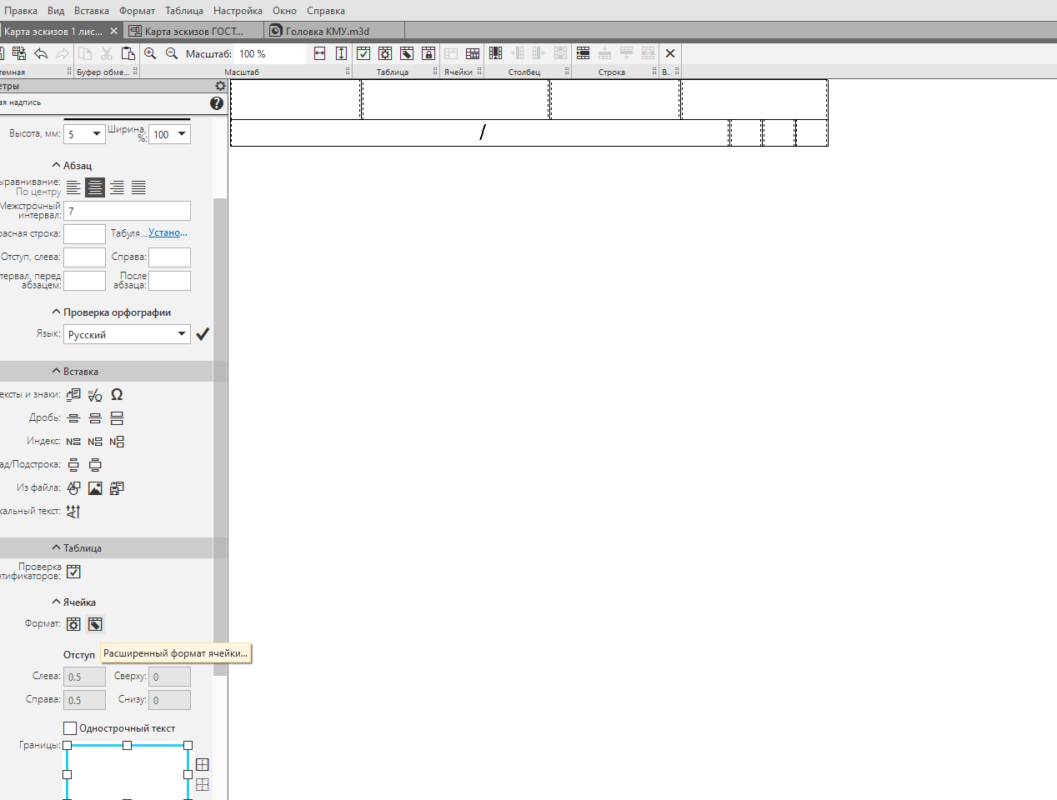Open the Таблица menu
1057x800 pixels.
point(184,10)
